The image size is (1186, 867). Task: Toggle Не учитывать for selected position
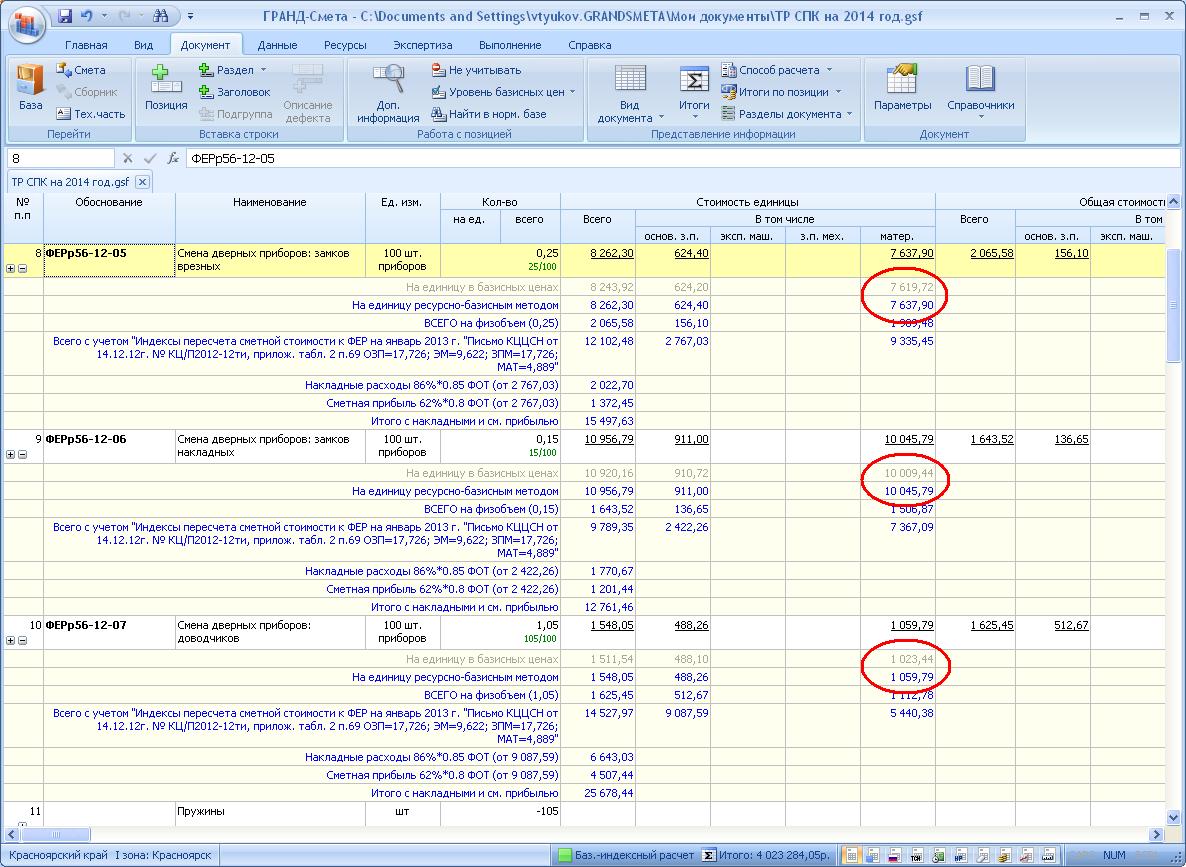coord(476,70)
